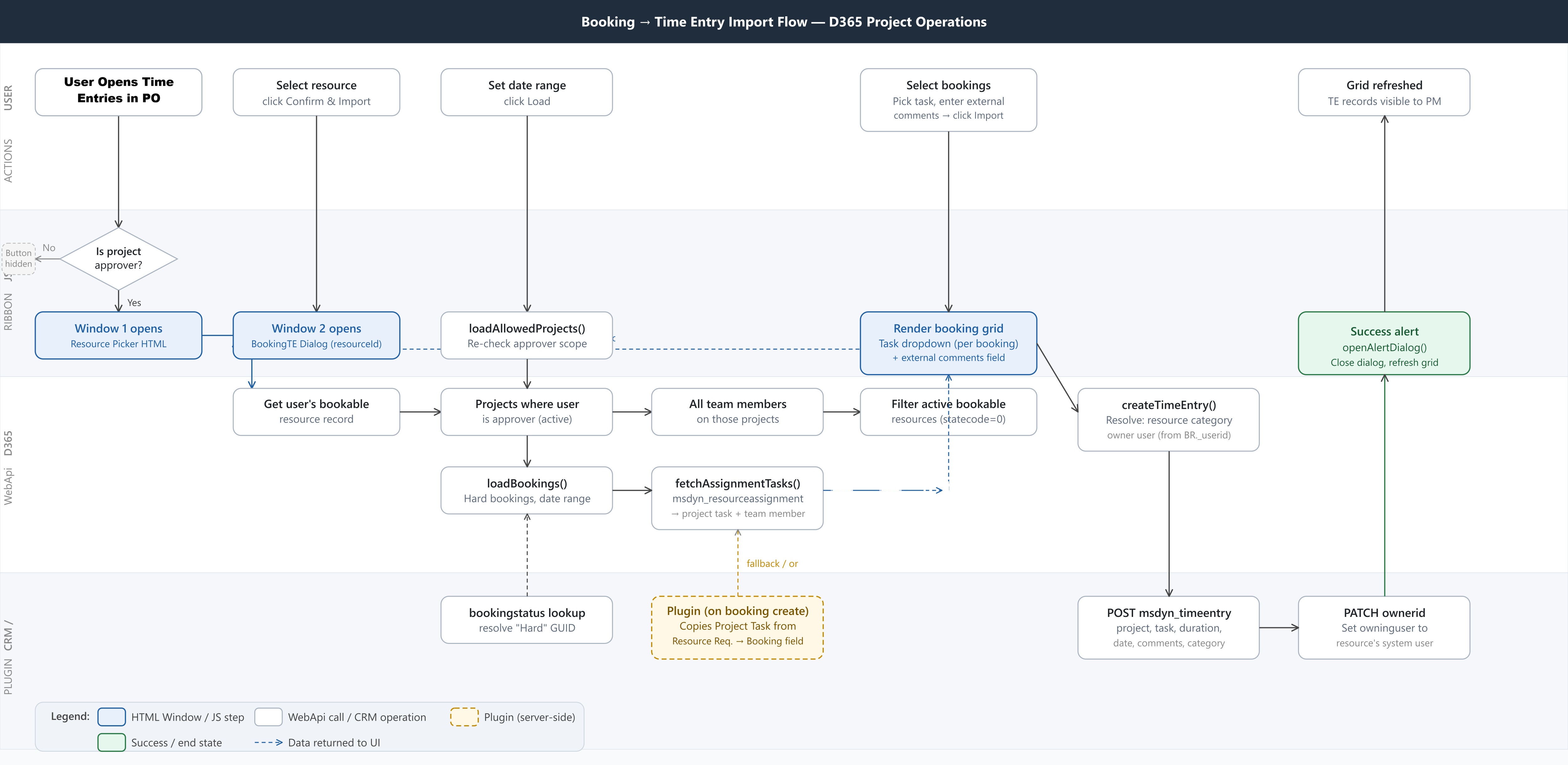Screen dimensions: 1568x765
Task: Click the 'Yes' branch label
Action: point(134,303)
